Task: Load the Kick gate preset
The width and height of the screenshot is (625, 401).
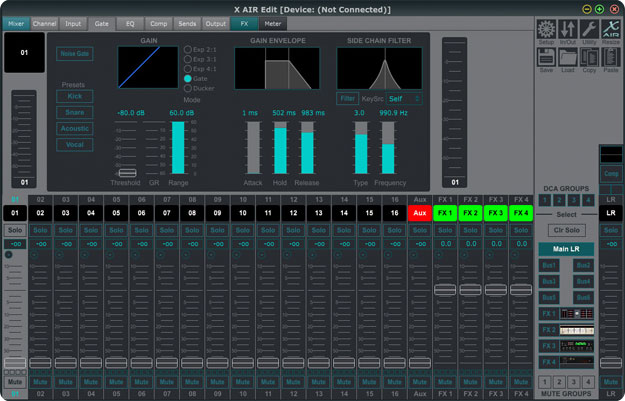Action: pyautogui.click(x=75, y=96)
